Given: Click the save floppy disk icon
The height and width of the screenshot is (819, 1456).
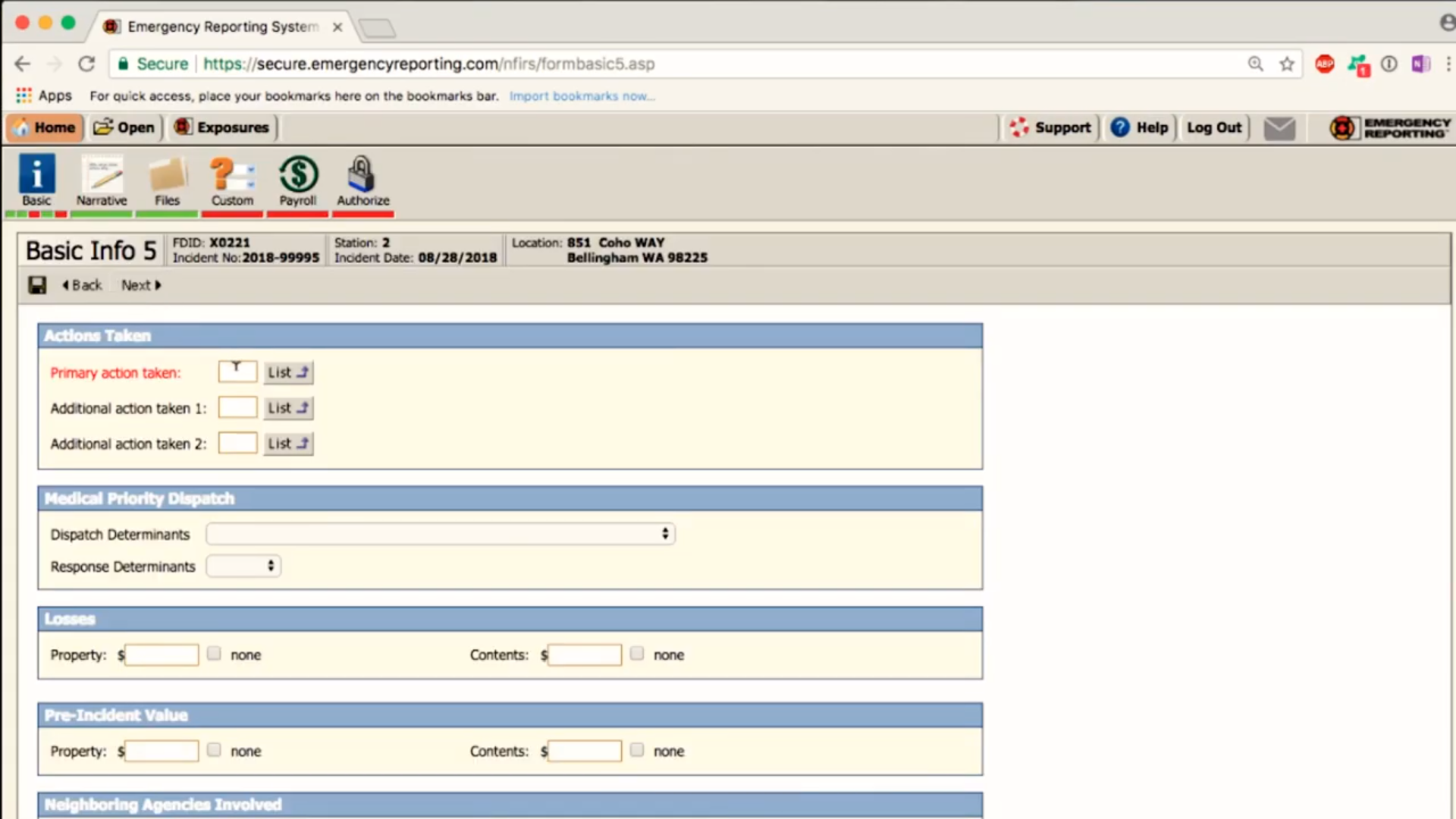Looking at the screenshot, I should pyautogui.click(x=37, y=285).
